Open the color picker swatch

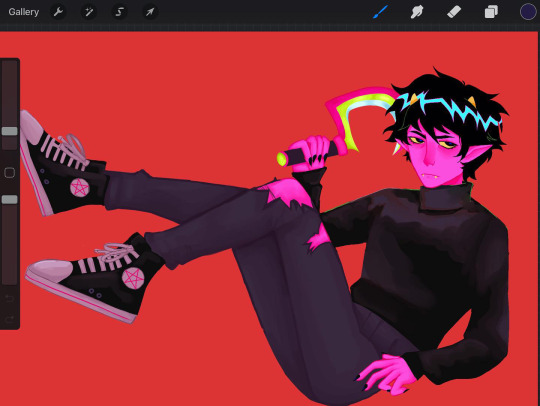528,12
